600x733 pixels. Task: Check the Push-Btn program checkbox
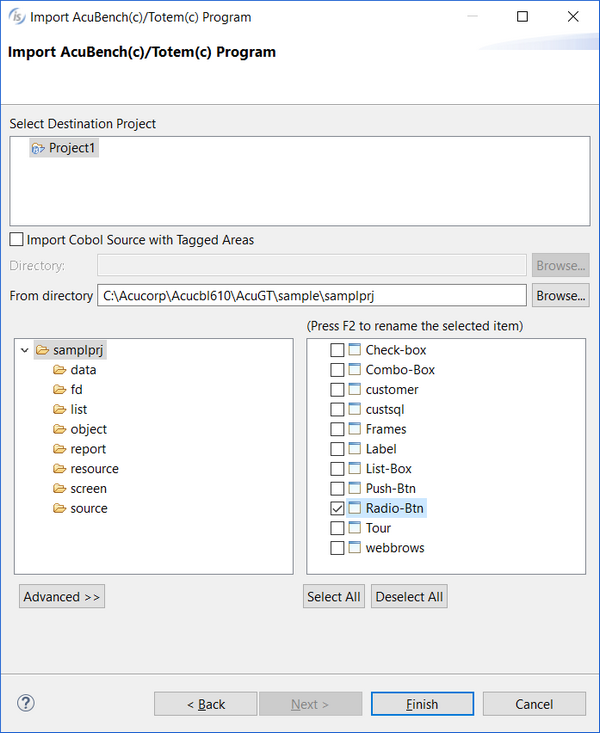click(x=337, y=489)
